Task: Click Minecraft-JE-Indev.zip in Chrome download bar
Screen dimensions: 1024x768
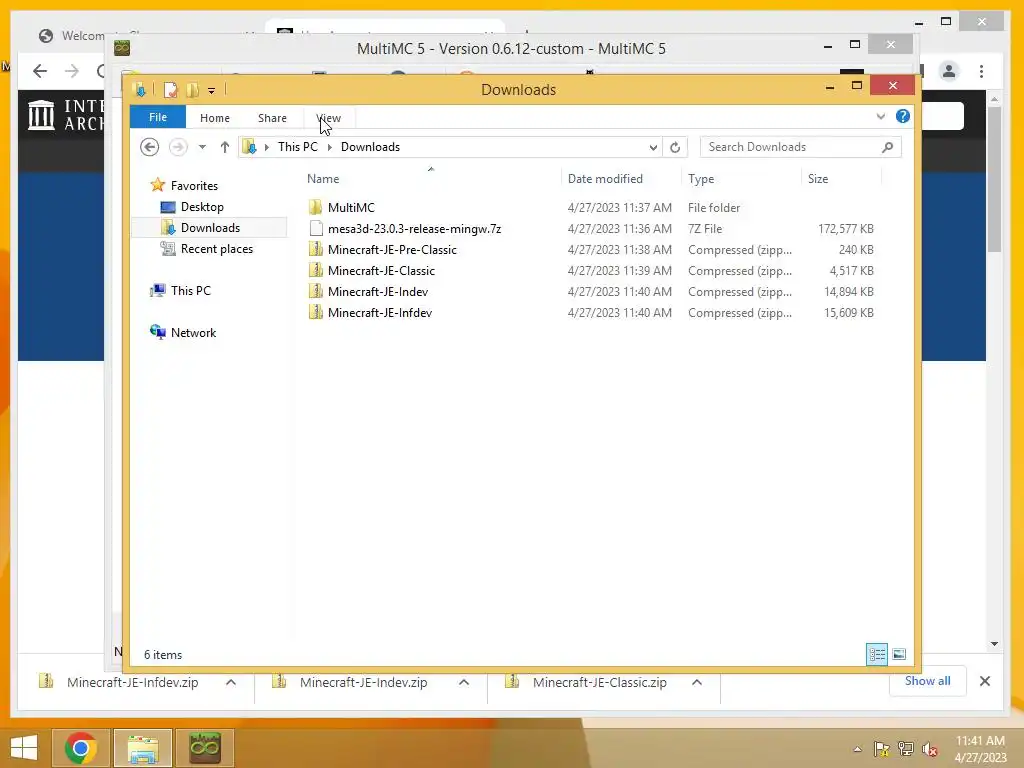Action: click(364, 682)
